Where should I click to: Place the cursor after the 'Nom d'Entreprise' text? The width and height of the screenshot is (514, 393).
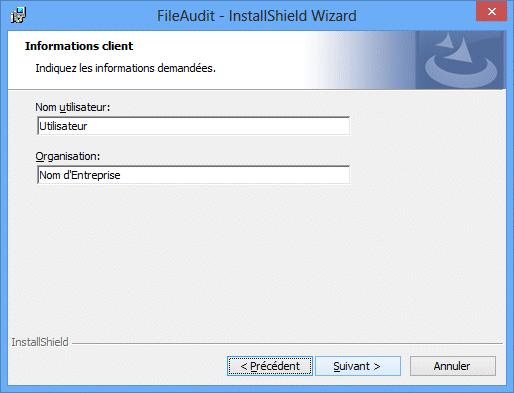pyautogui.click(x=121, y=175)
